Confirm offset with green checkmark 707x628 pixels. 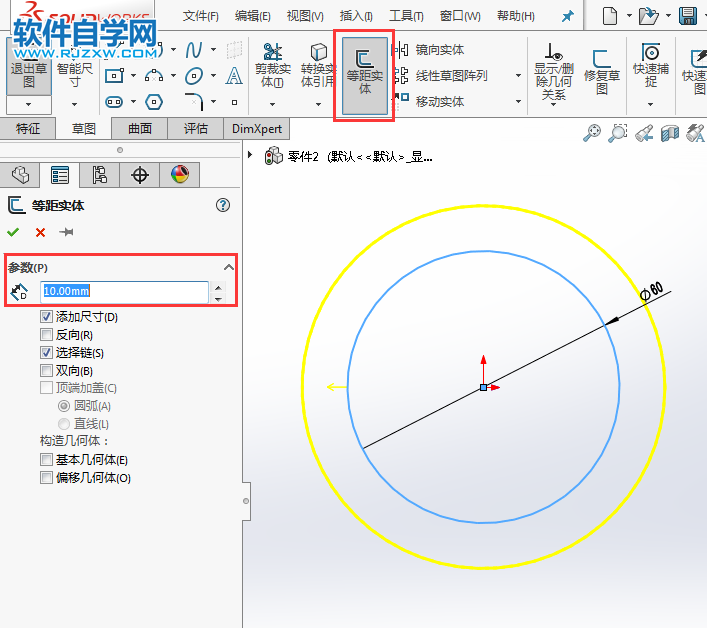pos(13,232)
